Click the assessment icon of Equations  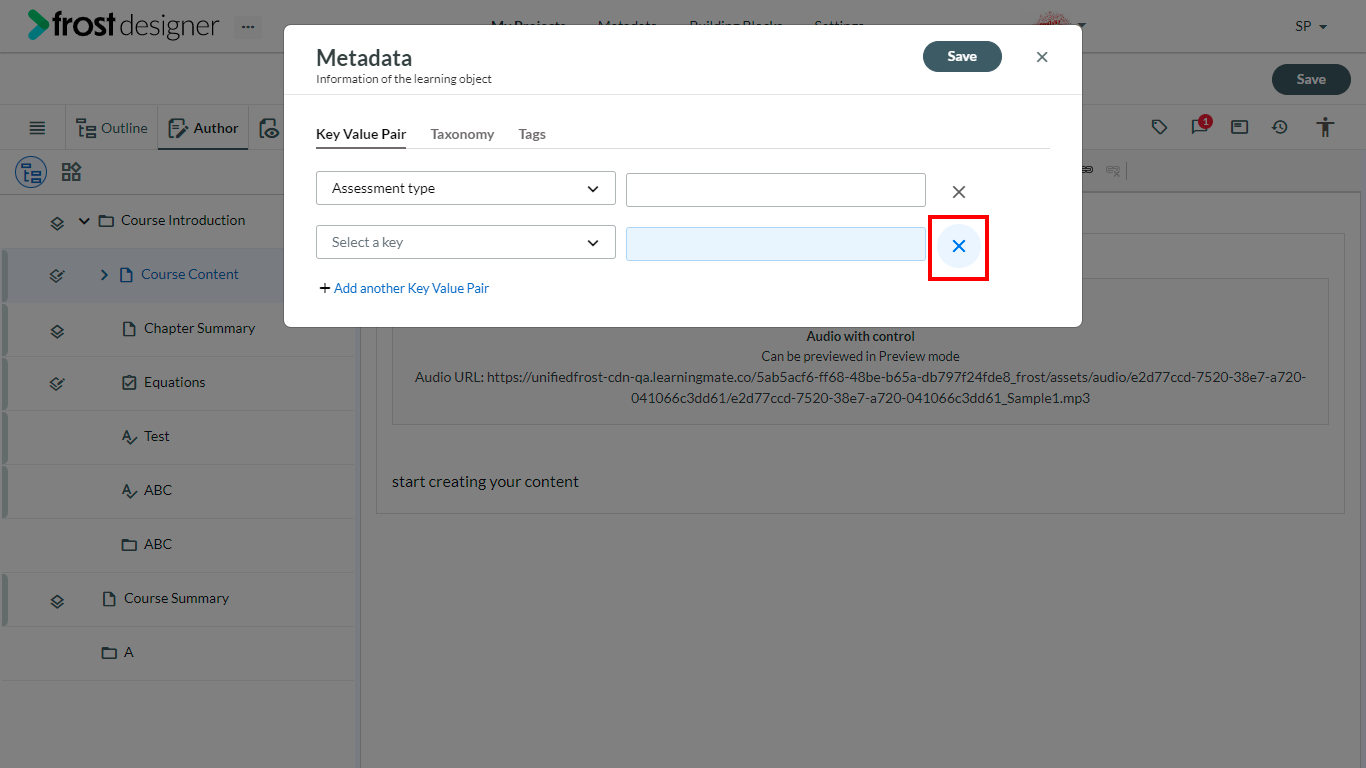tap(129, 382)
